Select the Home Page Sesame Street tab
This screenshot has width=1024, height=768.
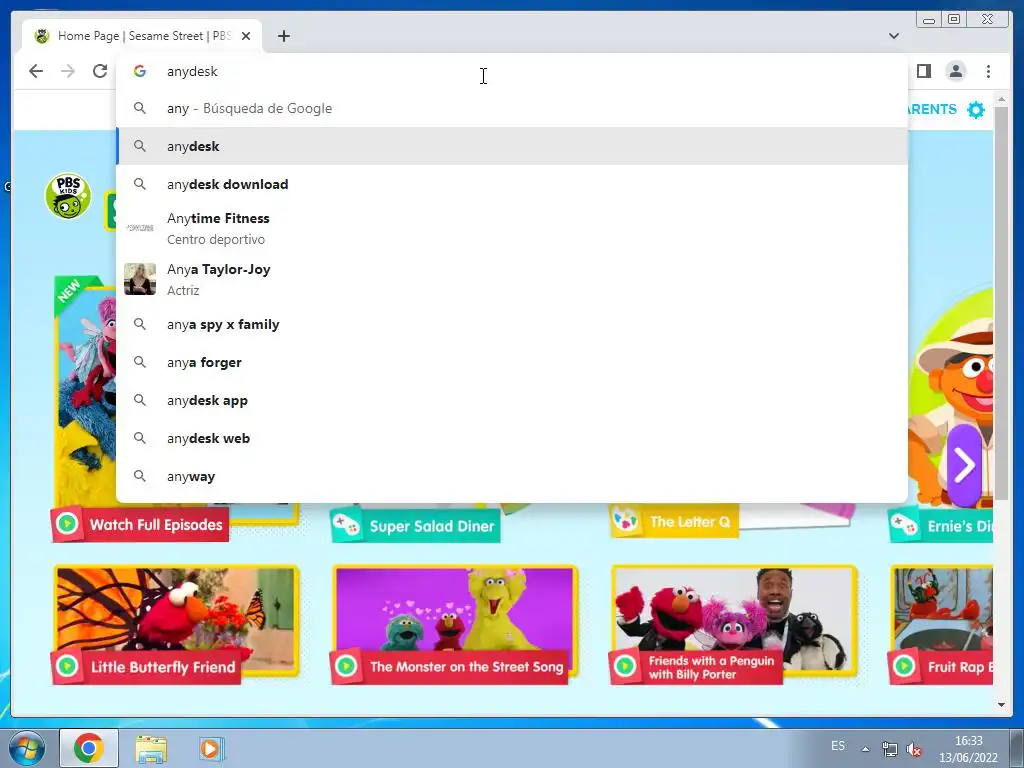pos(142,36)
